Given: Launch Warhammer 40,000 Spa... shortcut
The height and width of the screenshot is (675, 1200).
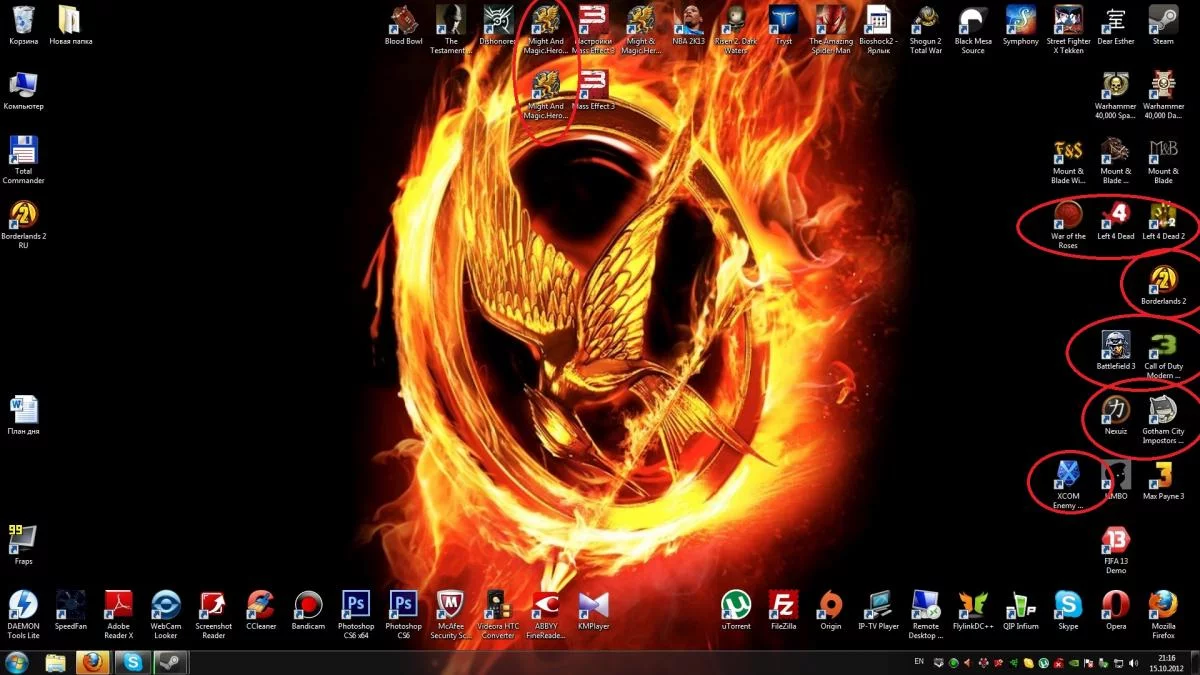Looking at the screenshot, I should pyautogui.click(x=1116, y=95).
